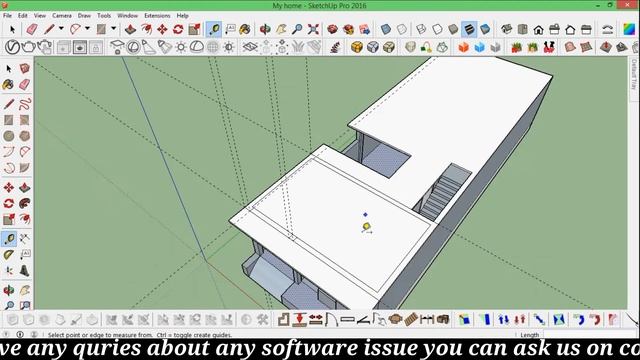Start V-Ray render with teapot icon

click(28, 47)
